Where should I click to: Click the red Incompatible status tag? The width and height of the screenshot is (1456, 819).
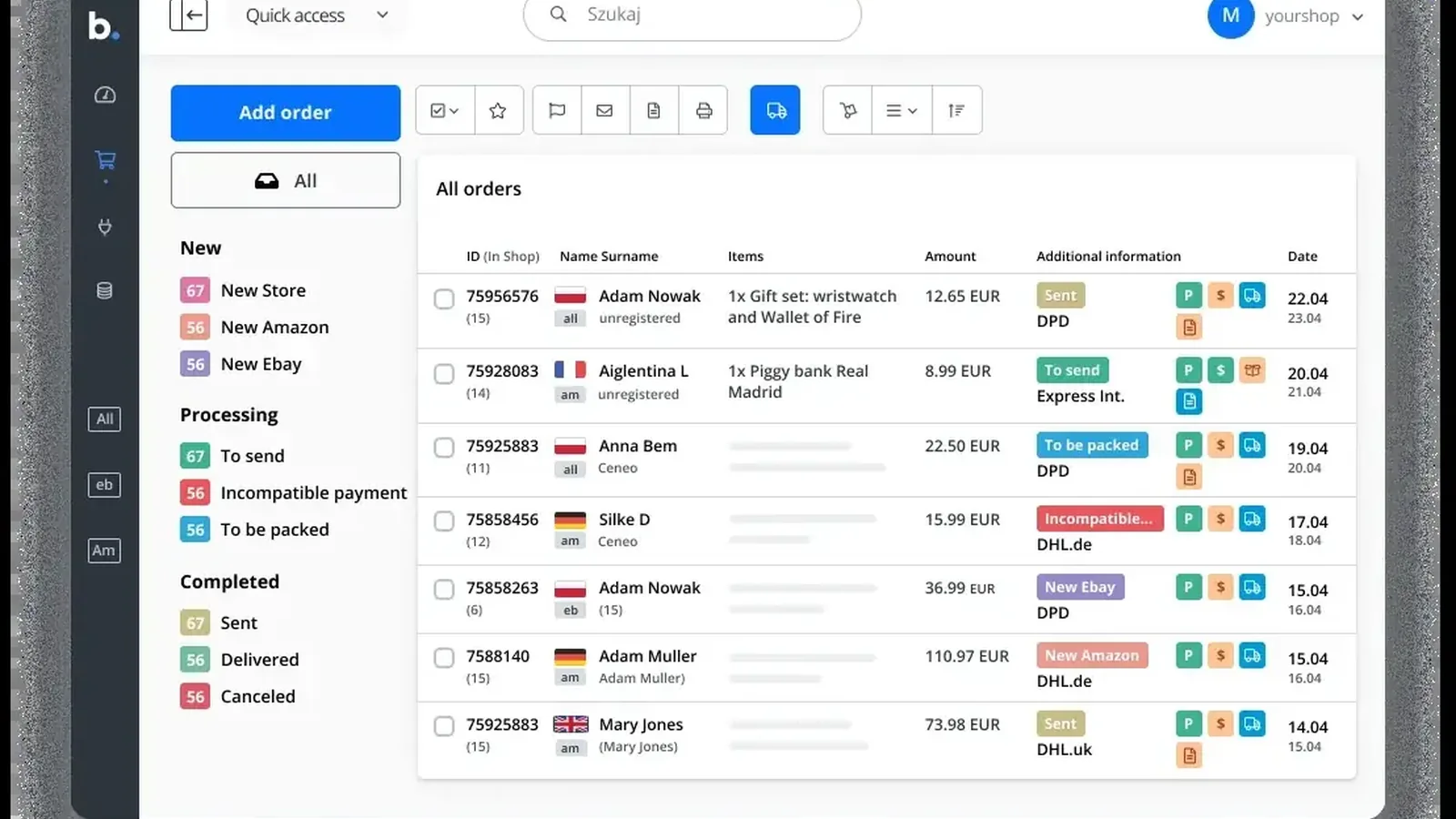pos(1099,519)
